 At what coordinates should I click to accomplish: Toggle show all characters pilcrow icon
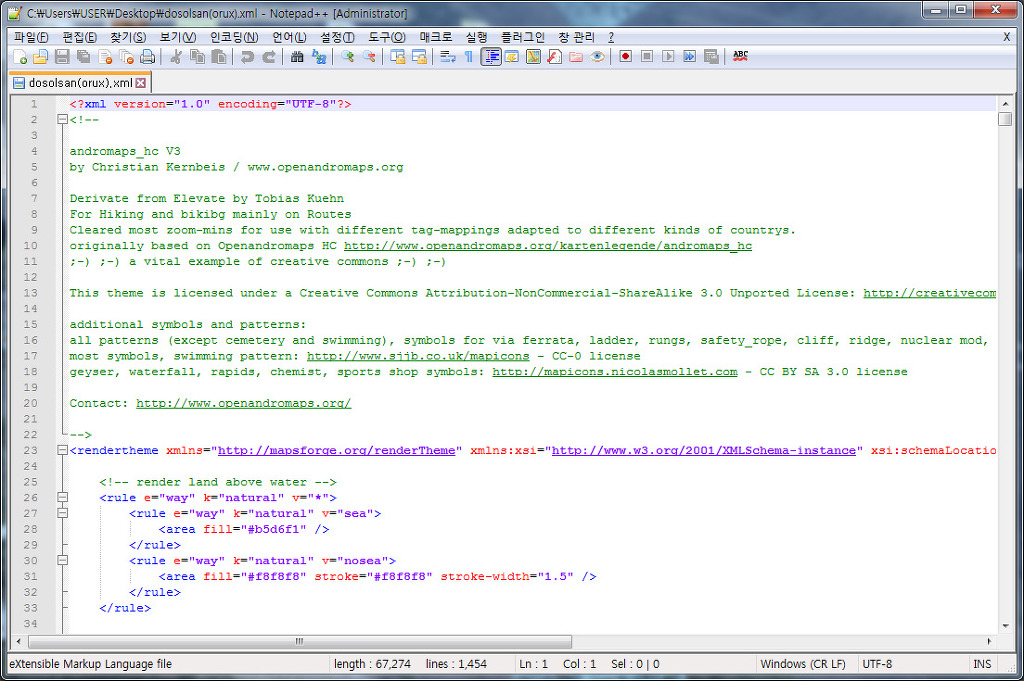pos(468,57)
